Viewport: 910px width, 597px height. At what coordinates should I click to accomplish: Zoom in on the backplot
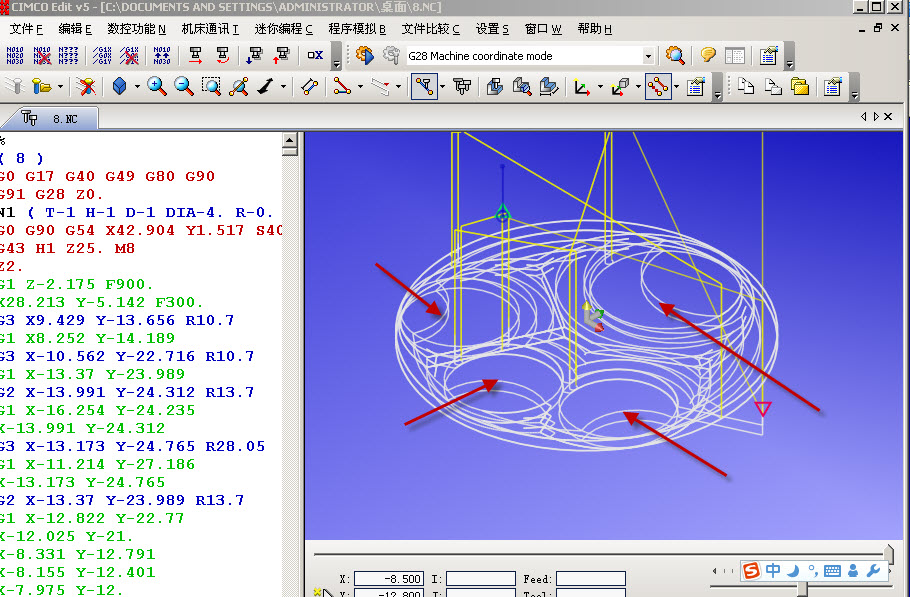point(157,86)
